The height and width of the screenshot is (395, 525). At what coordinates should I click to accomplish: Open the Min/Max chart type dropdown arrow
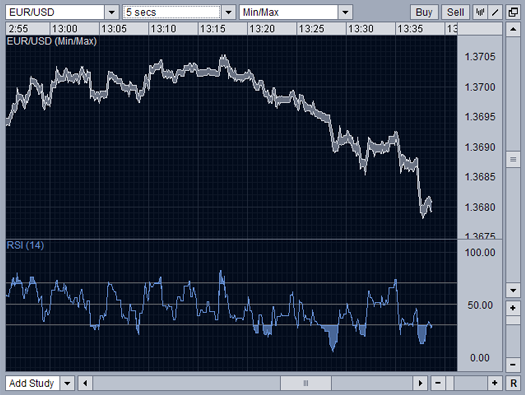click(x=345, y=12)
